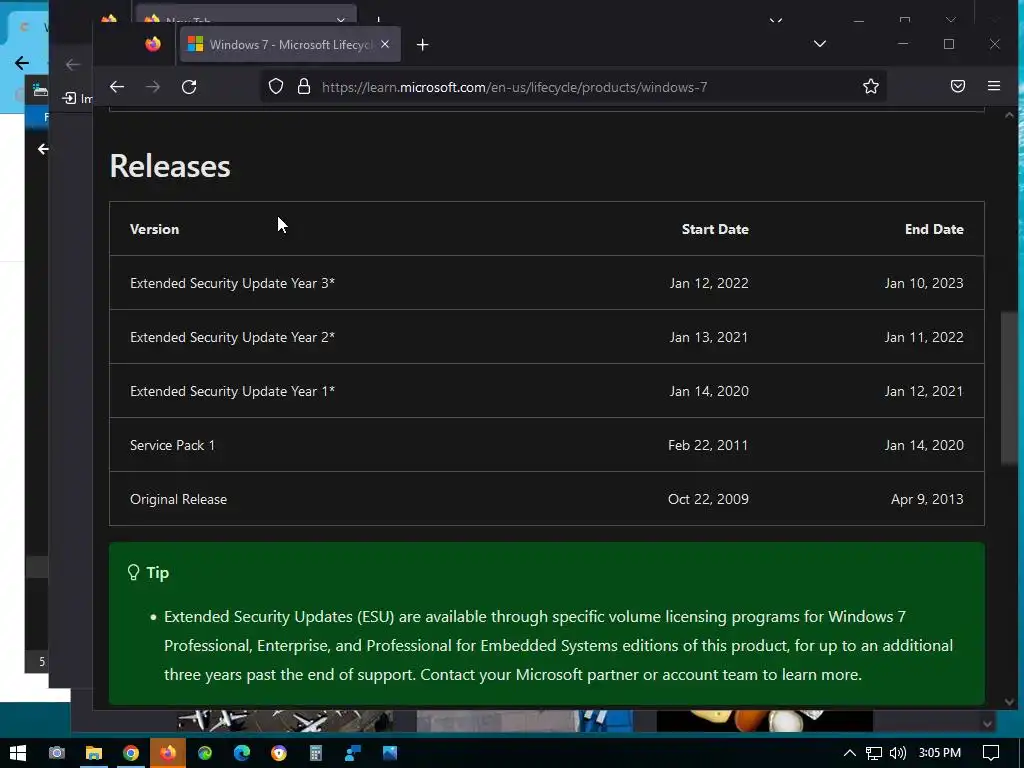Click the Jan 11, 2022 end date
The image size is (1024, 768).
[924, 338]
